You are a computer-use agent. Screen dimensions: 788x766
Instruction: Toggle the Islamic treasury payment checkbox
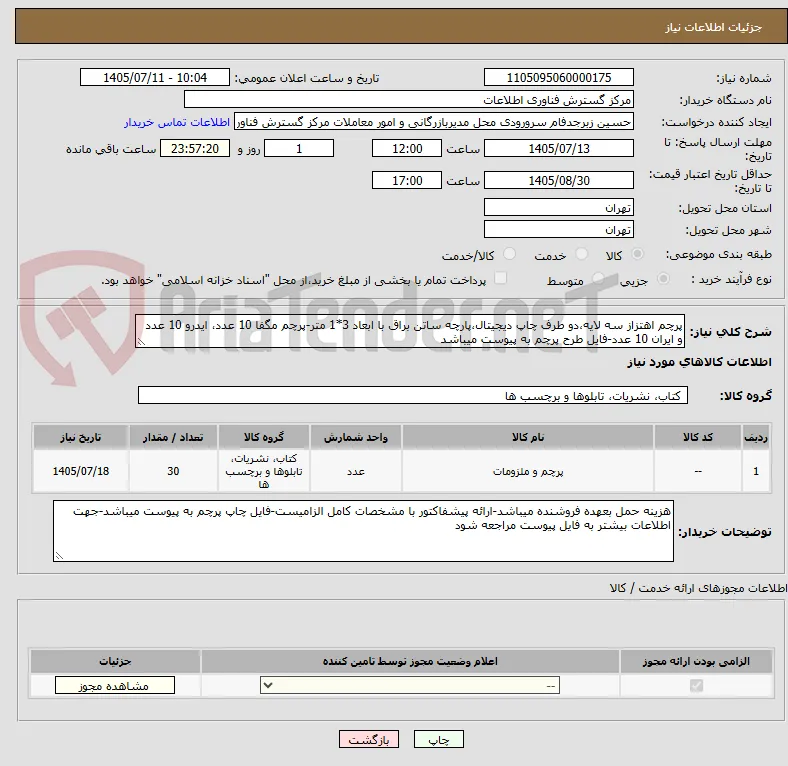501,278
